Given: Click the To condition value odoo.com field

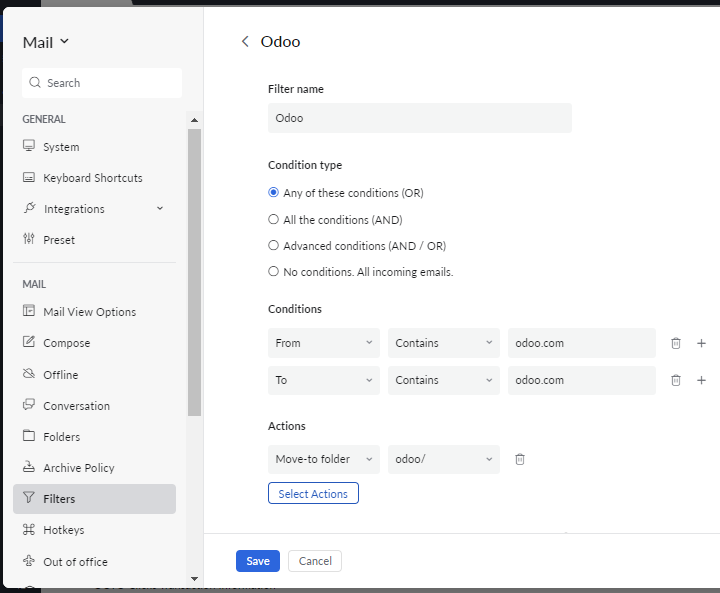Looking at the screenshot, I should 582,380.
